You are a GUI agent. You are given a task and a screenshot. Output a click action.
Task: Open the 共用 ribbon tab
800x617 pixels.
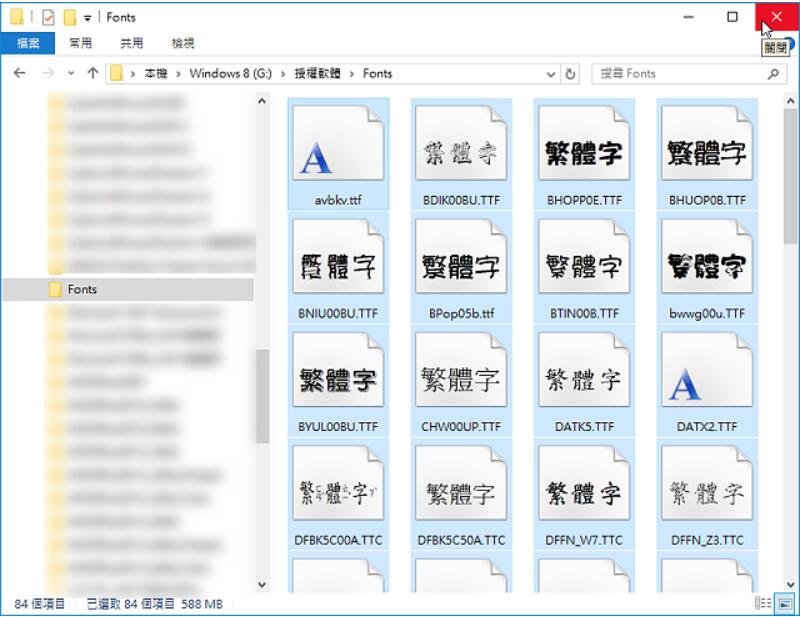[132, 43]
